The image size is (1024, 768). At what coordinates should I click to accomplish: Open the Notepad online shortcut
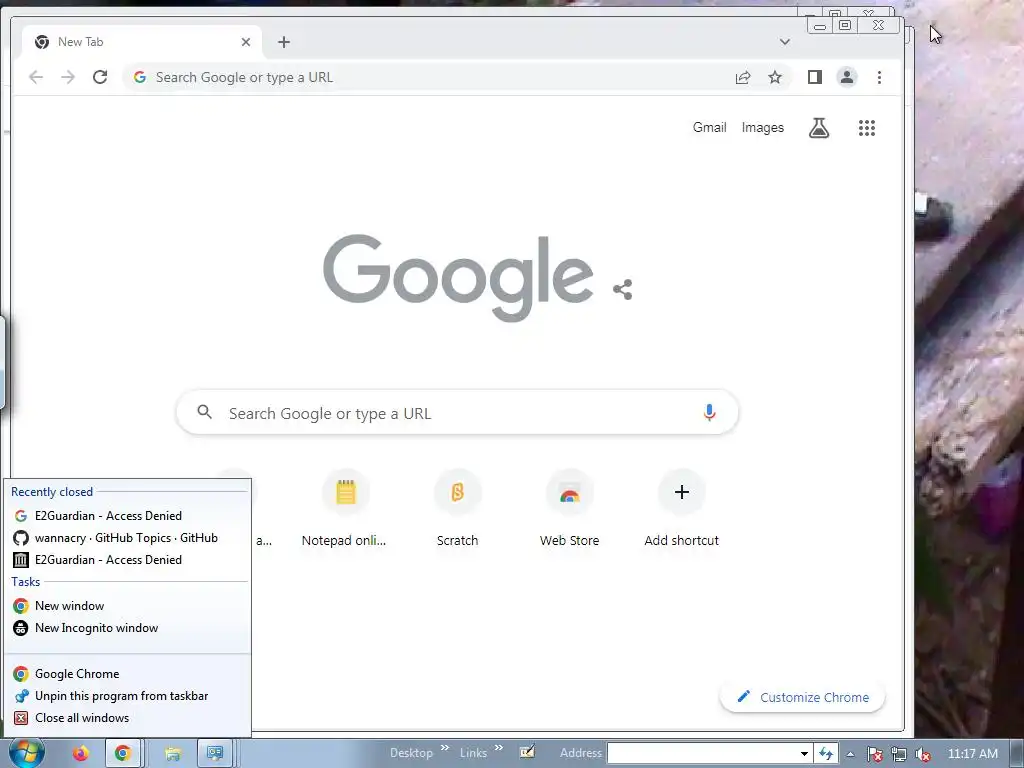pos(345,509)
